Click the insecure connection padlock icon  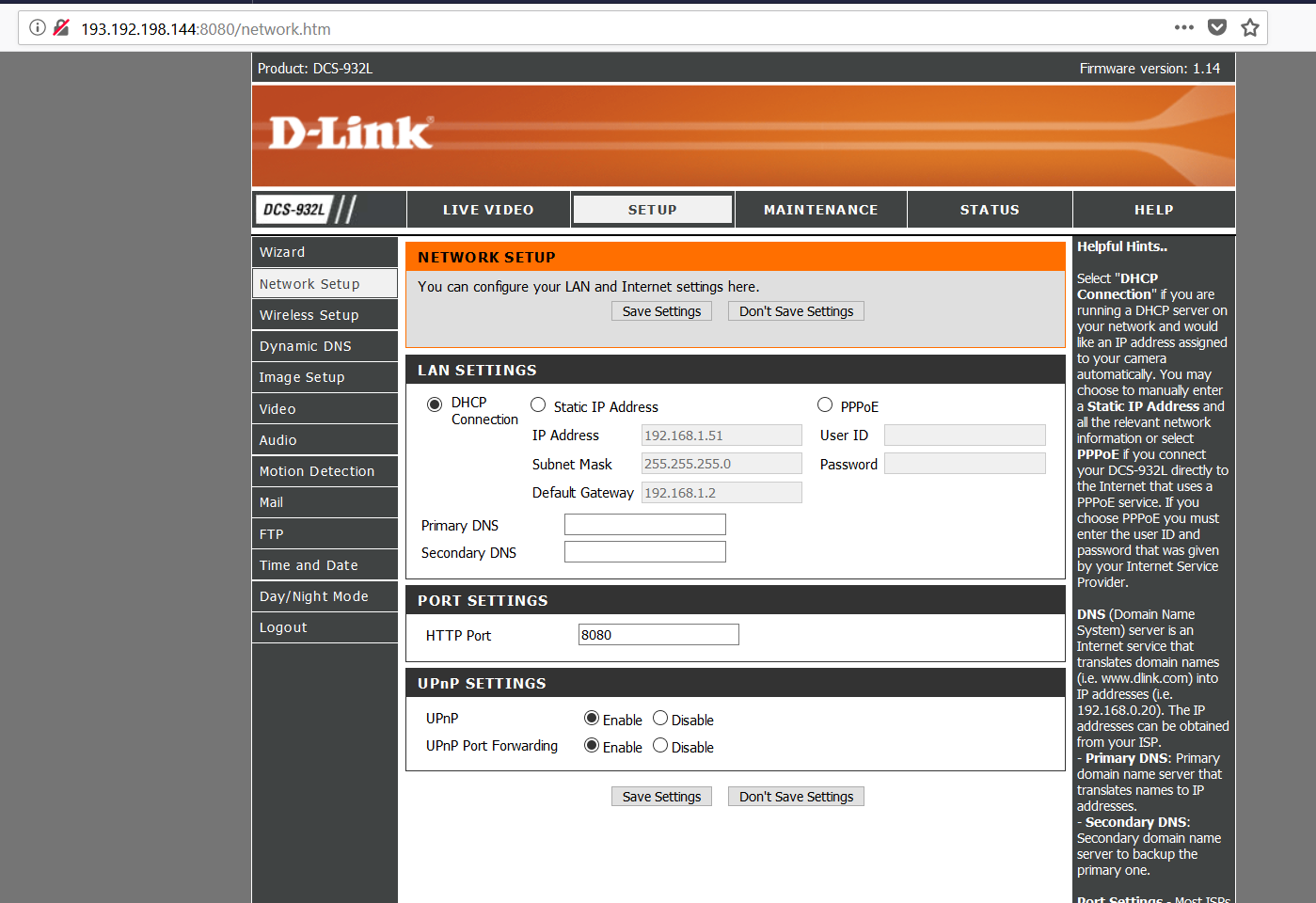pyautogui.click(x=62, y=28)
